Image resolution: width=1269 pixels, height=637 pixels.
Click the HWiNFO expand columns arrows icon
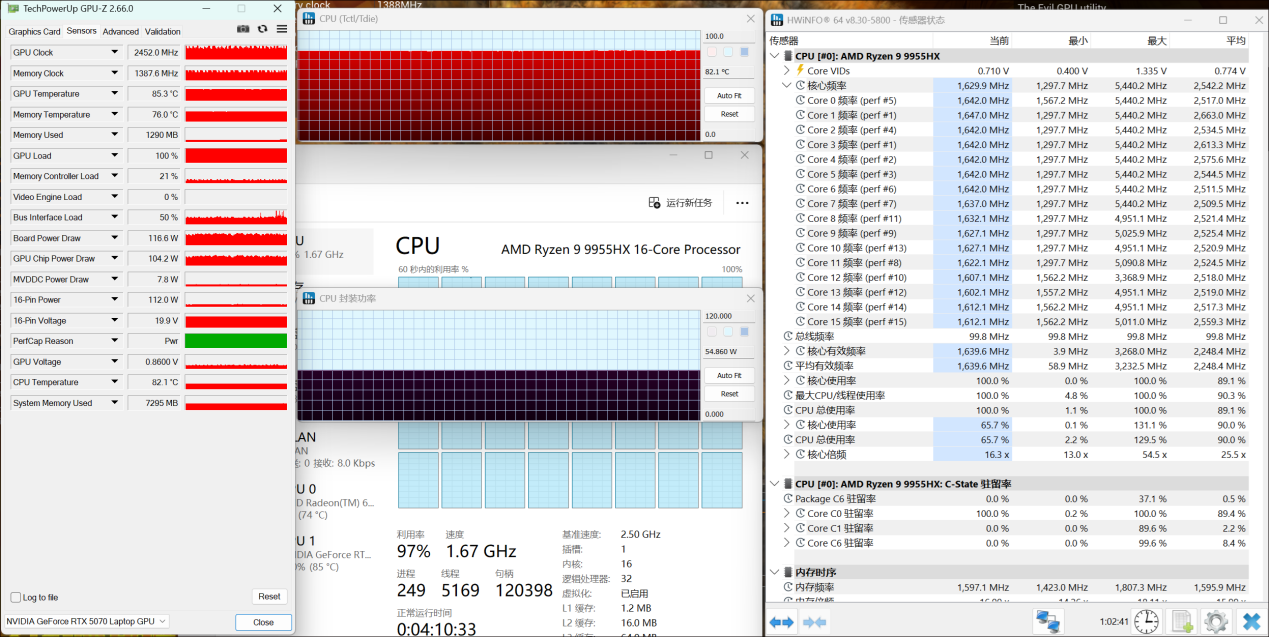(x=781, y=622)
